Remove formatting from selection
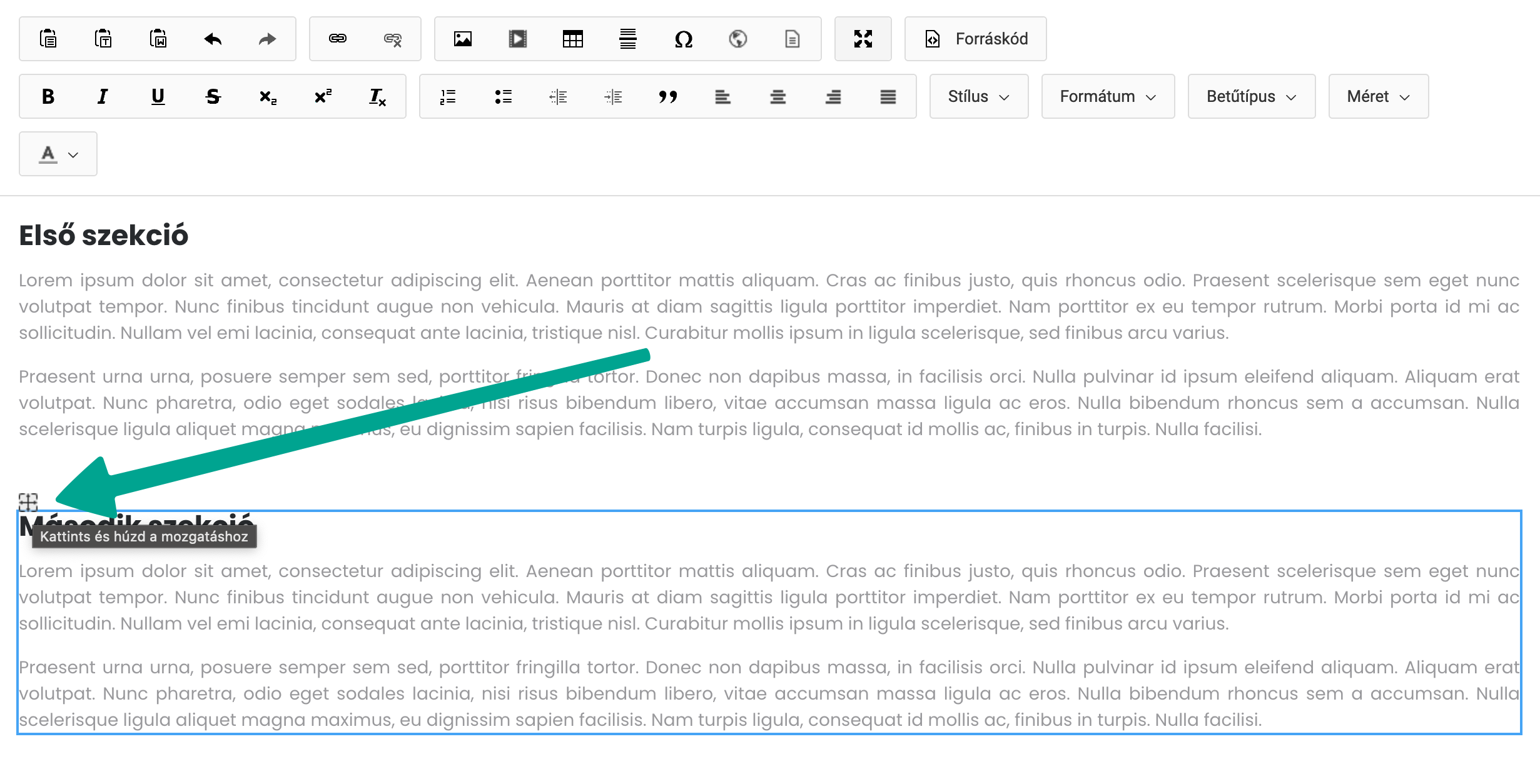 378,96
